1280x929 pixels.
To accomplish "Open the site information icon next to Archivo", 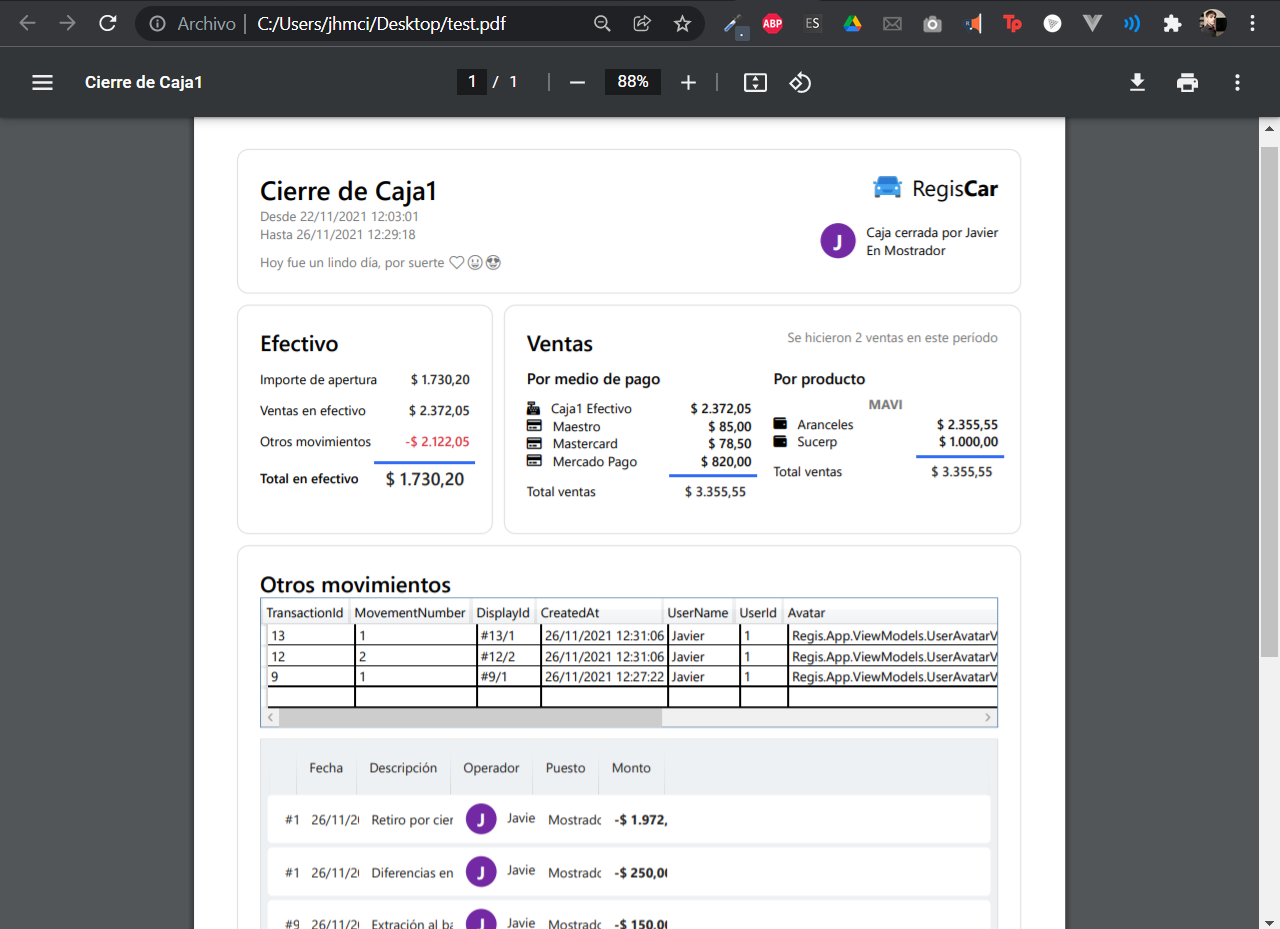I will [x=157, y=23].
